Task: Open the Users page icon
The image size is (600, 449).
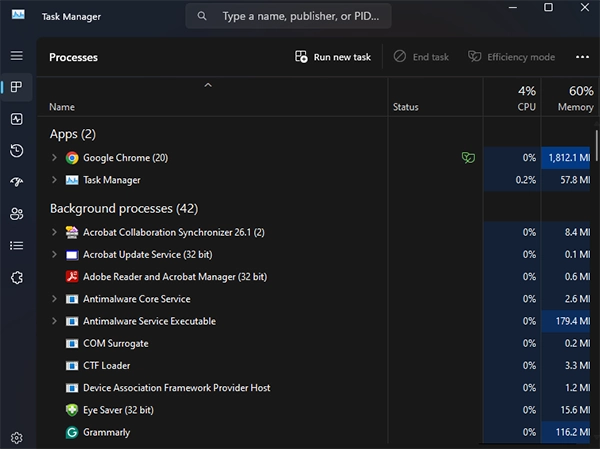Action: point(16,214)
